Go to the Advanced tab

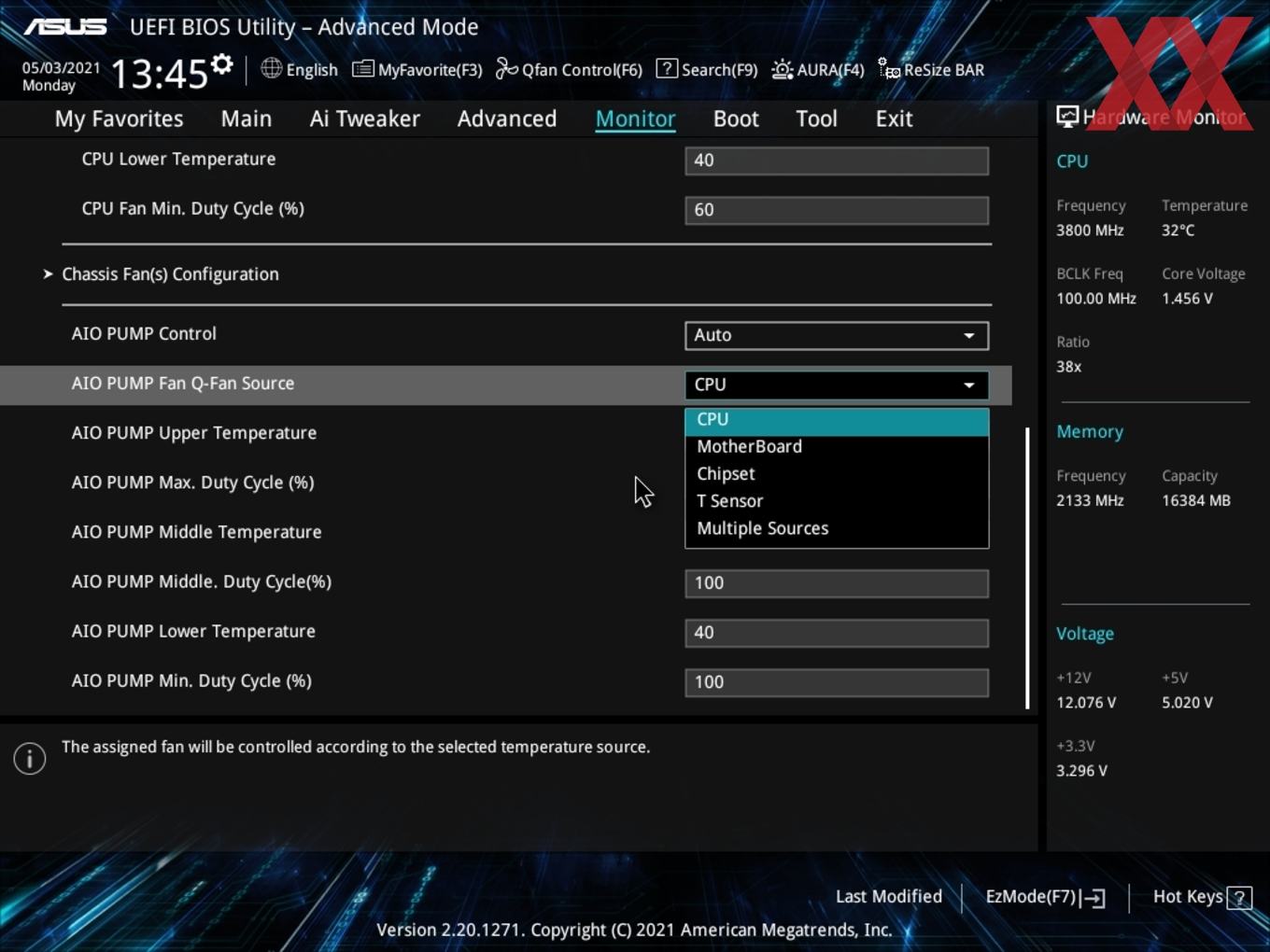pos(507,119)
